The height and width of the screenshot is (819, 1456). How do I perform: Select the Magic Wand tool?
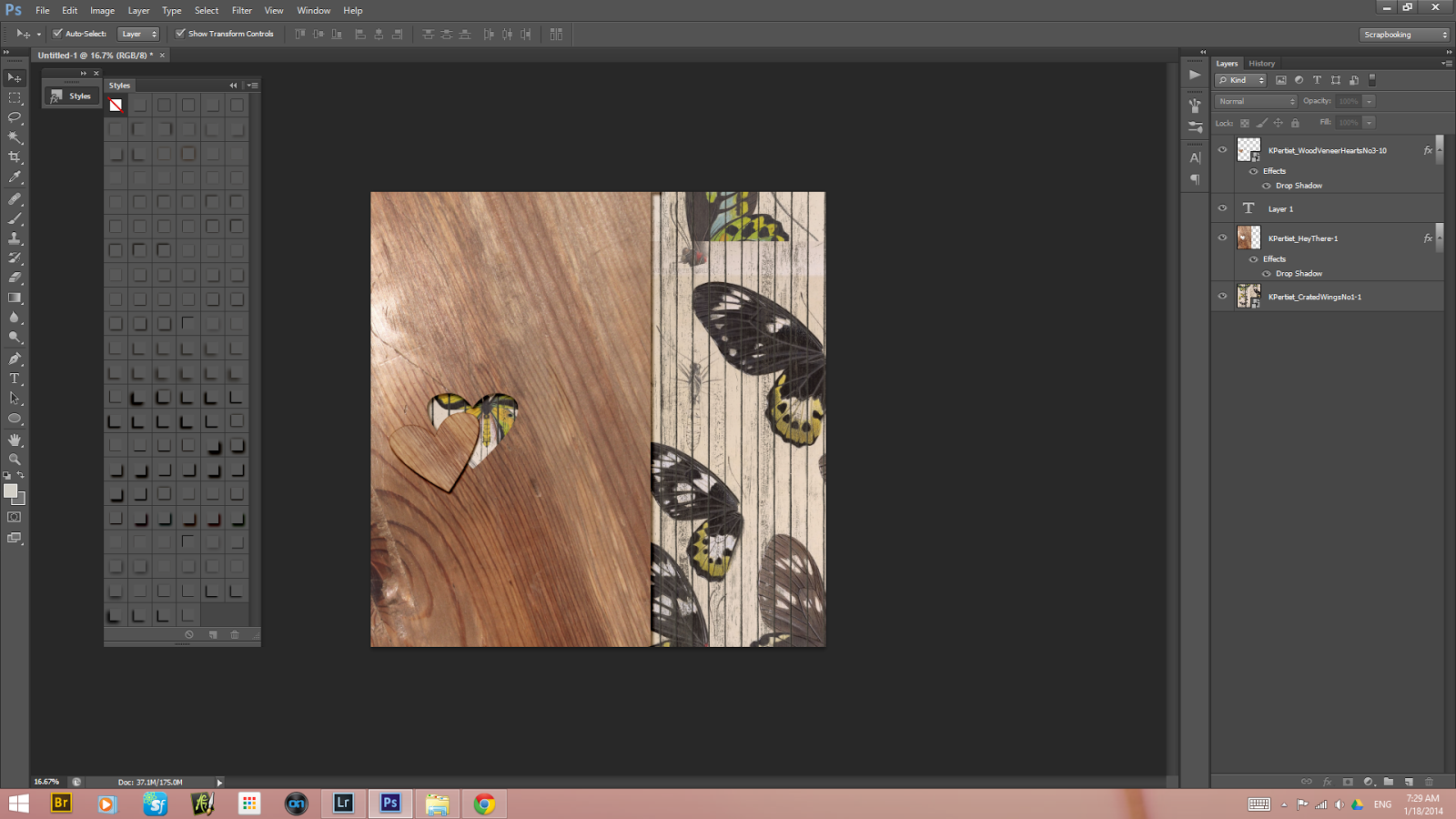tap(15, 138)
